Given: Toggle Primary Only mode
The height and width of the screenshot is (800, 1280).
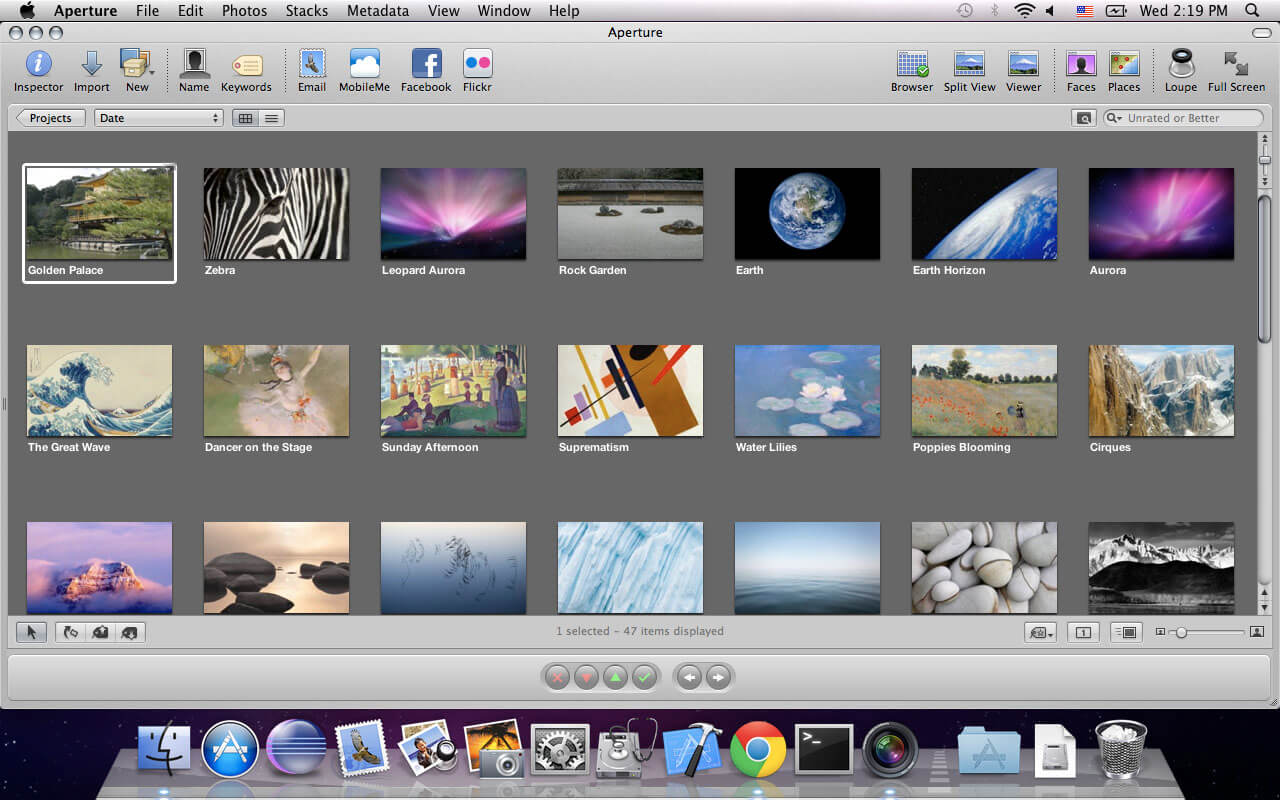Looking at the screenshot, I should (1083, 632).
